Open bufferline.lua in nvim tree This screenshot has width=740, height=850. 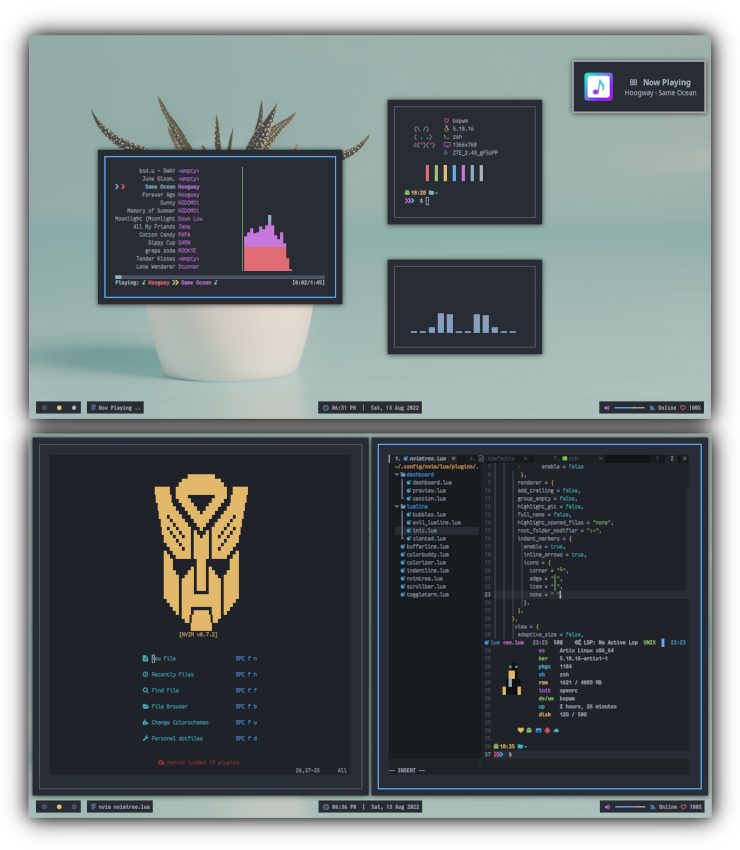pyautogui.click(x=427, y=546)
